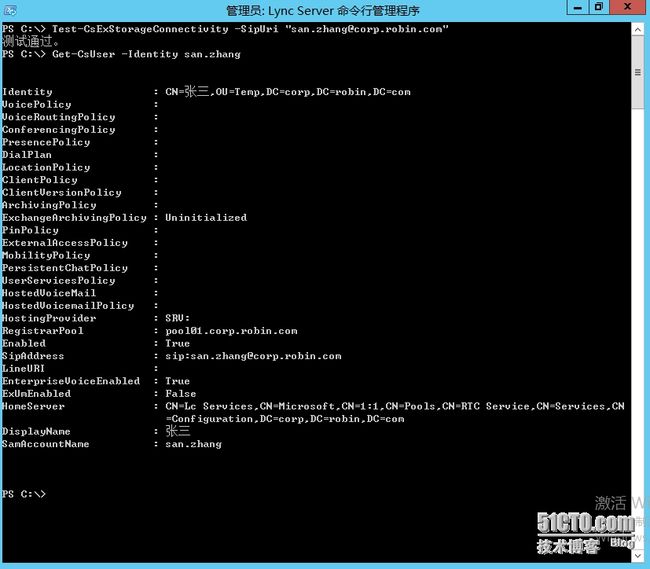This screenshot has width=650, height=569.
Task: Click the ExternalAccessPolicy property label
Action: [65, 243]
